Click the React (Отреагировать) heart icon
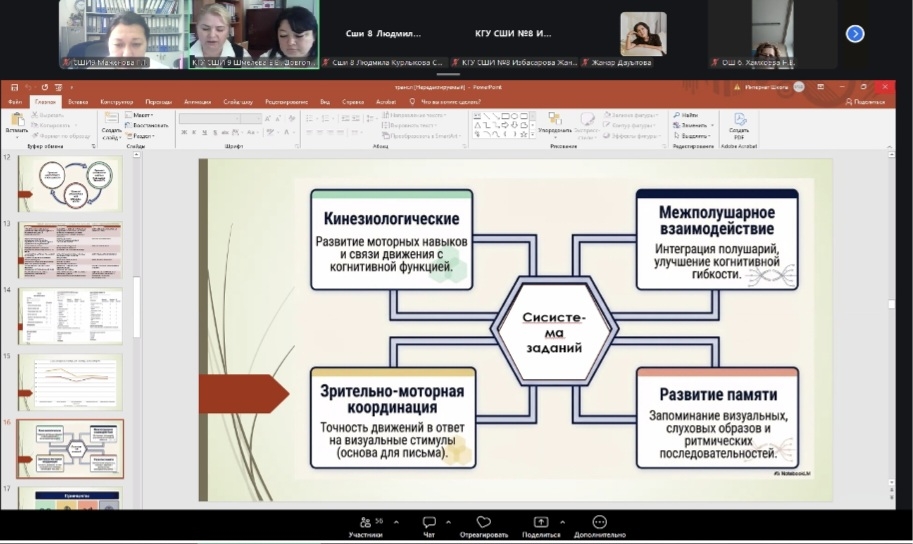Screen dimensions: 913x544 click(x=484, y=524)
